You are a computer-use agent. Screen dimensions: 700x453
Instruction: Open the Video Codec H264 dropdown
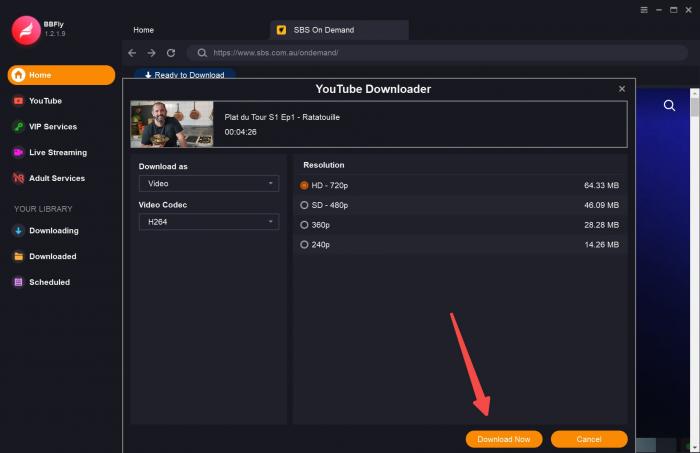[x=209, y=222]
